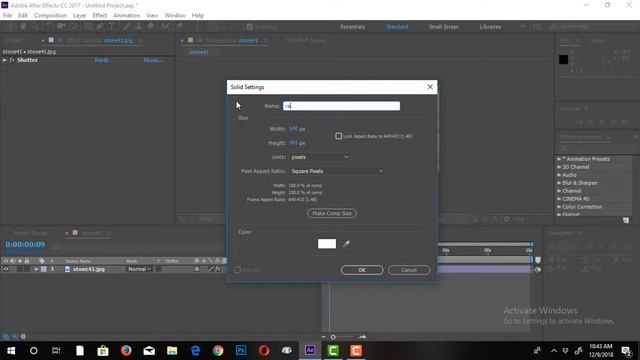Expand the Animation Presets category
This screenshot has width=640, height=360.
point(559,159)
